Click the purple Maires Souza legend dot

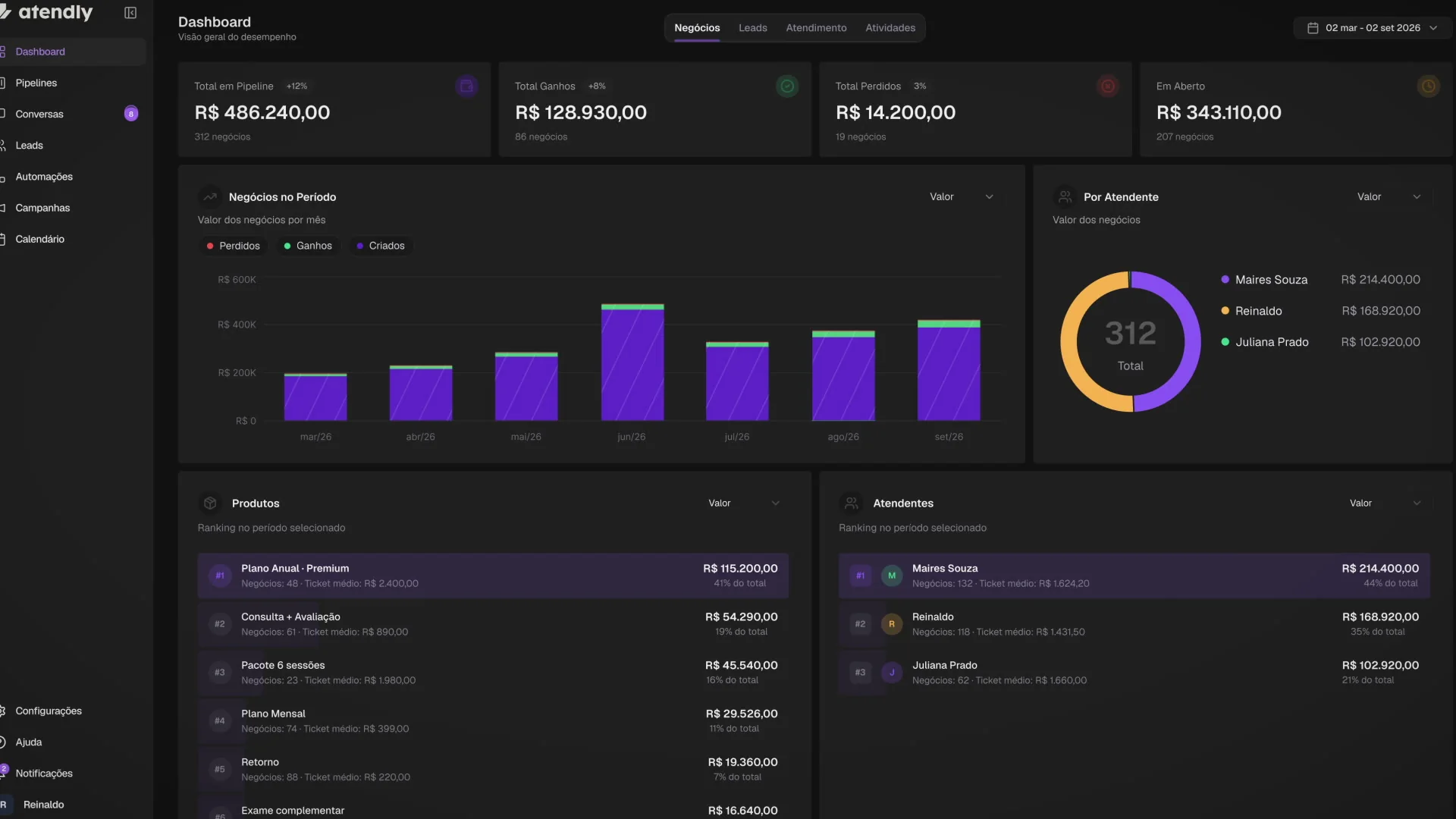[1225, 280]
